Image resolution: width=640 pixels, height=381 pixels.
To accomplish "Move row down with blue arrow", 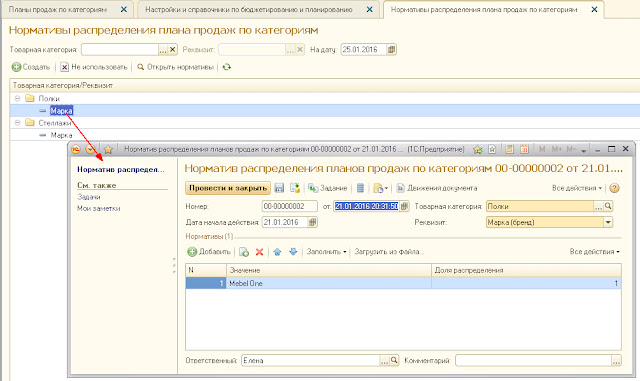I will coord(293,252).
